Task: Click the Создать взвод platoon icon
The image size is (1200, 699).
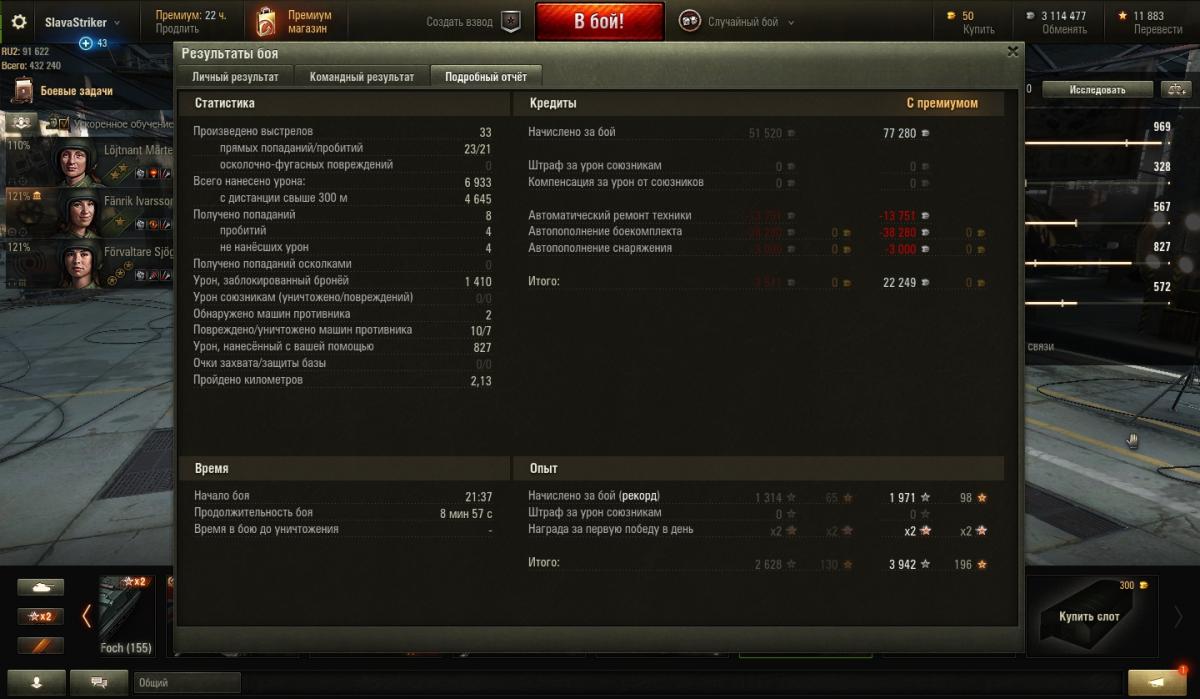Action: tap(510, 22)
